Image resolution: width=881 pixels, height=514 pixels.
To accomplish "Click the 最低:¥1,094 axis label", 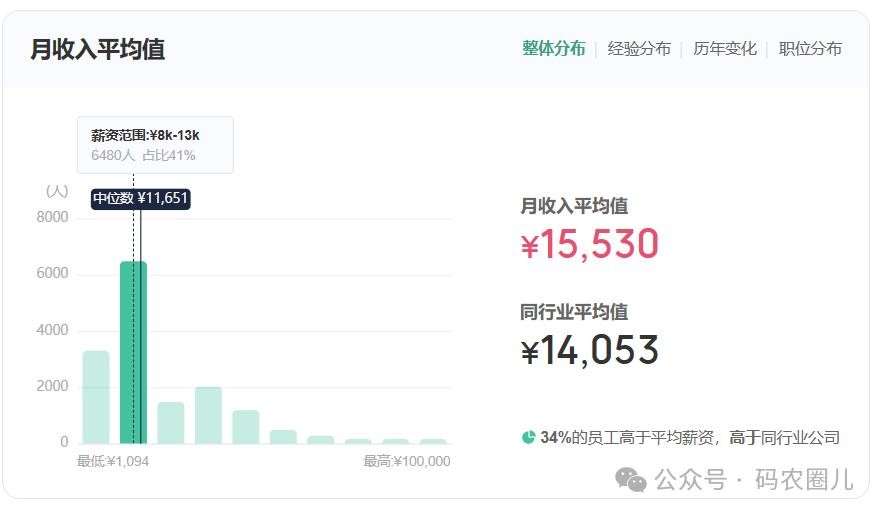I will 113,461.
